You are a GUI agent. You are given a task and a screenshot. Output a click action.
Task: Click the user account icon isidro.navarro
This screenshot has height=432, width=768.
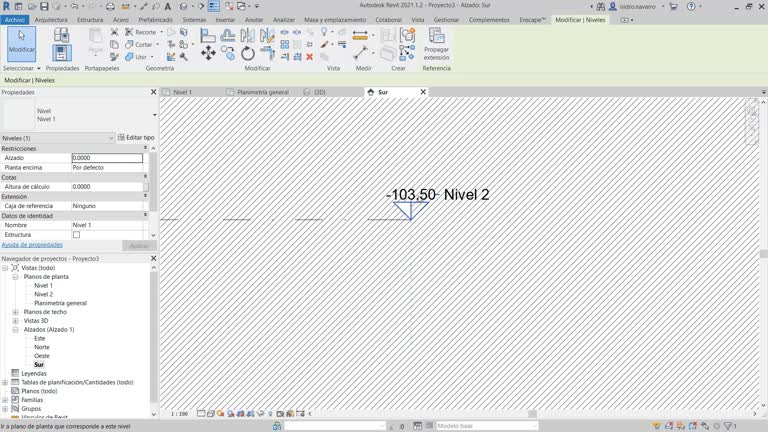[613, 6]
